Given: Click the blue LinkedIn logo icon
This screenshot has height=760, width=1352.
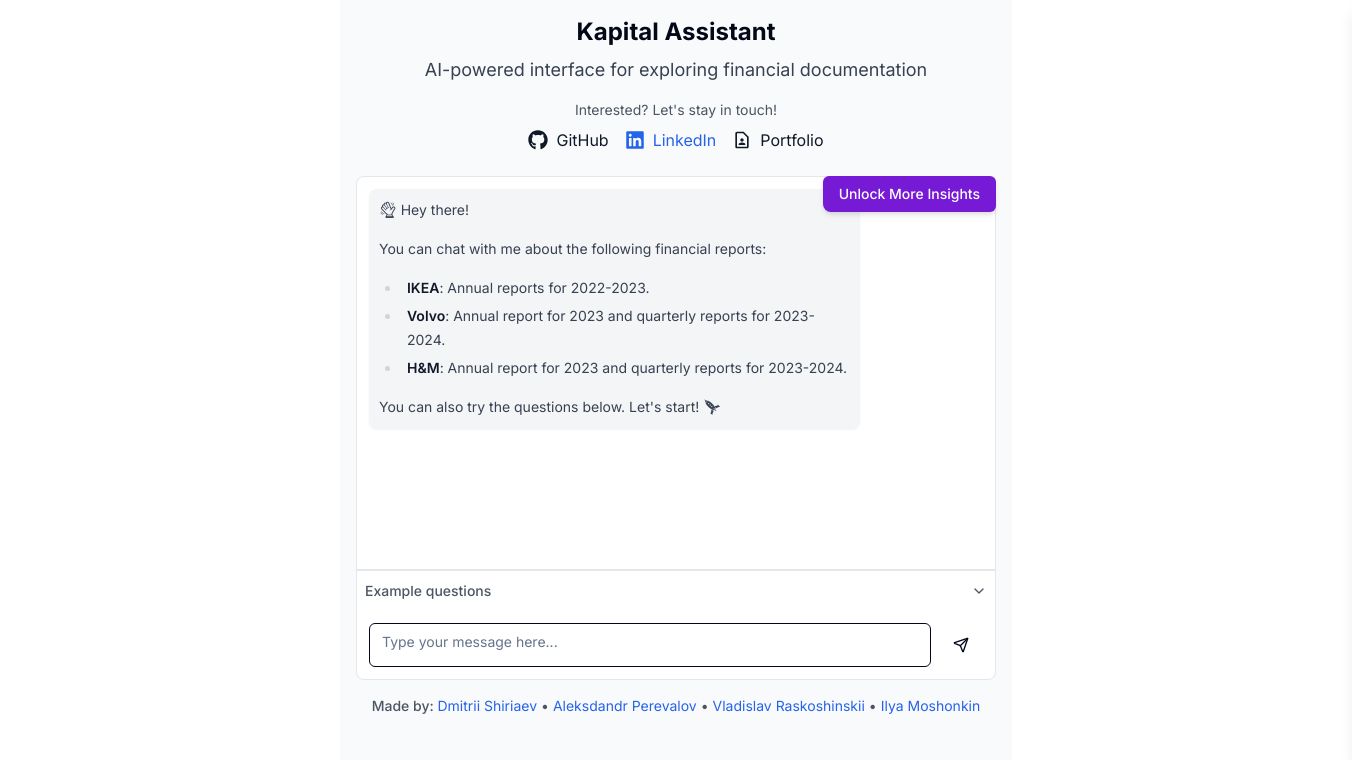Looking at the screenshot, I should coord(635,140).
